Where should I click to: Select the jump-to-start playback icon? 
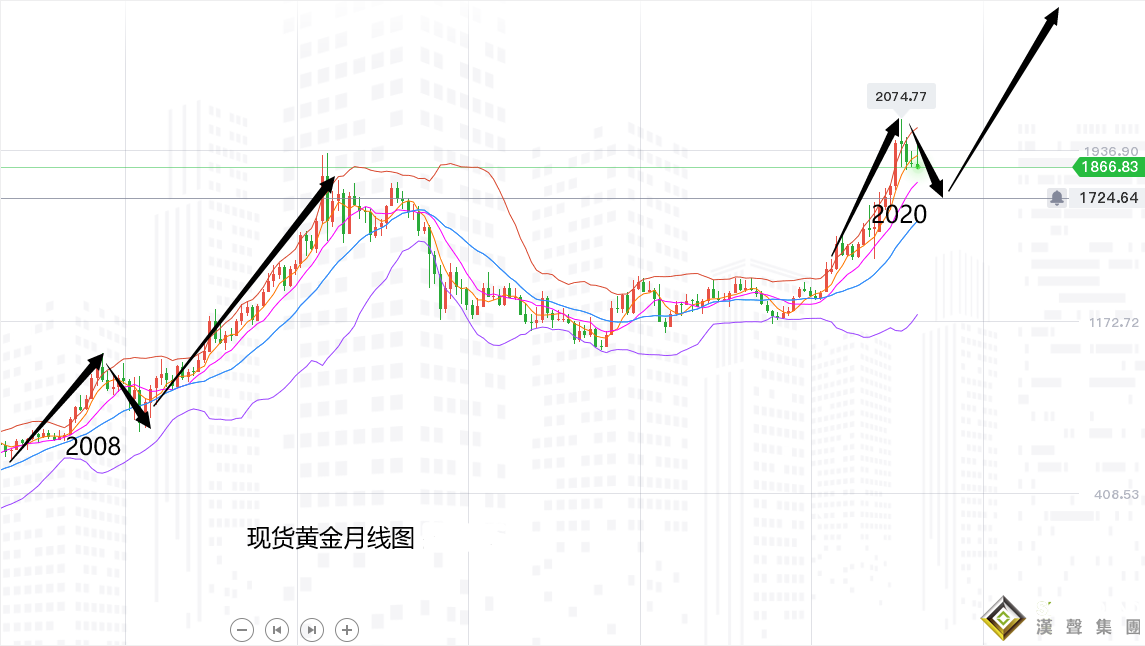[276, 630]
